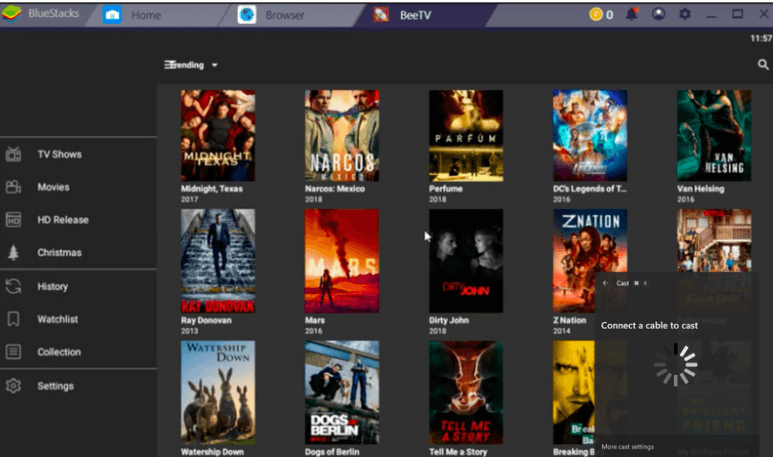The image size is (773, 457).
Task: Open BeeTV Settings gear in sidebar
Action: tap(14, 386)
